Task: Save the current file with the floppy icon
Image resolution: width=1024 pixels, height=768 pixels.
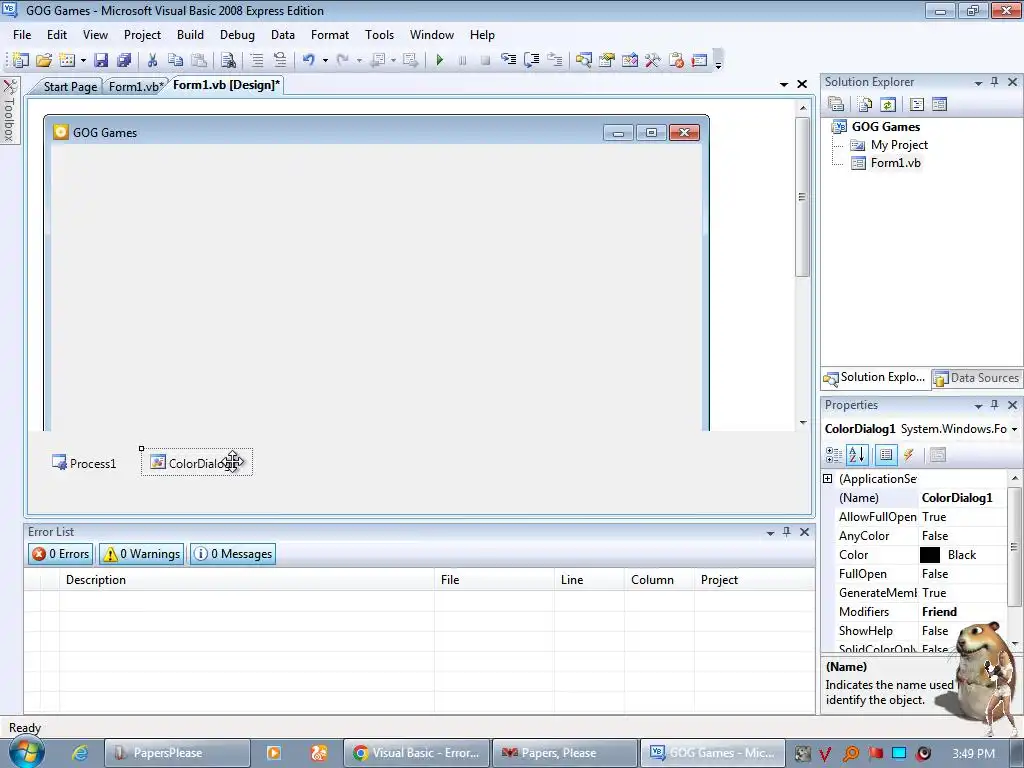Action: [101, 60]
